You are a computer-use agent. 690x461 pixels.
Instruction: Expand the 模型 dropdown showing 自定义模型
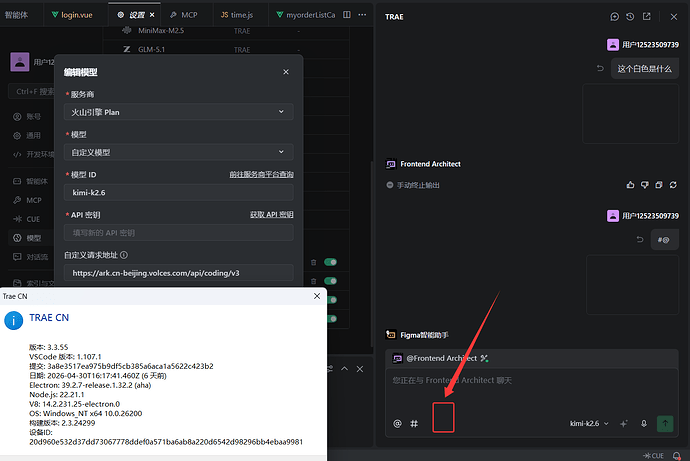click(179, 152)
